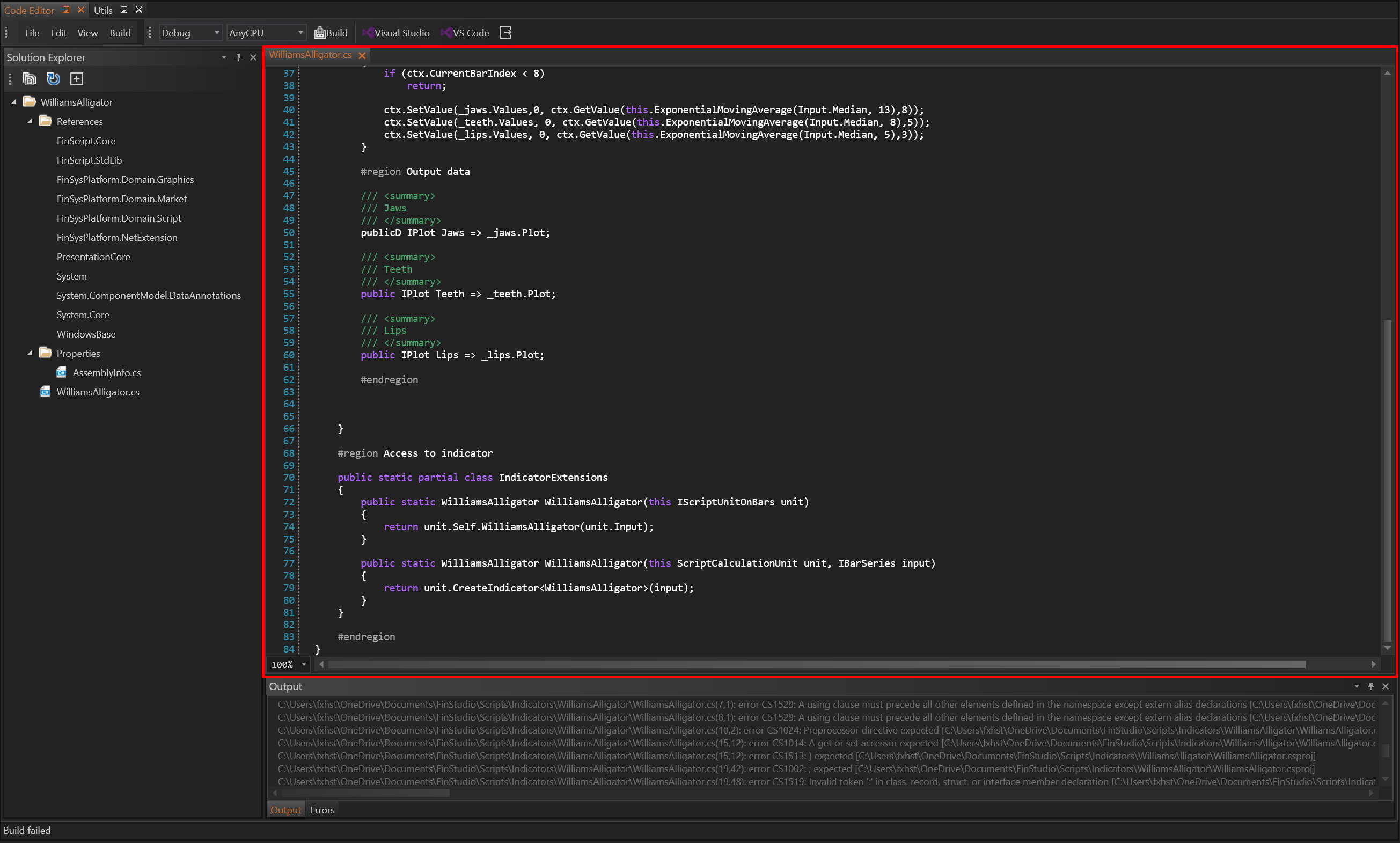
Task: Click the export arrow icon in toolbar
Action: [505, 33]
